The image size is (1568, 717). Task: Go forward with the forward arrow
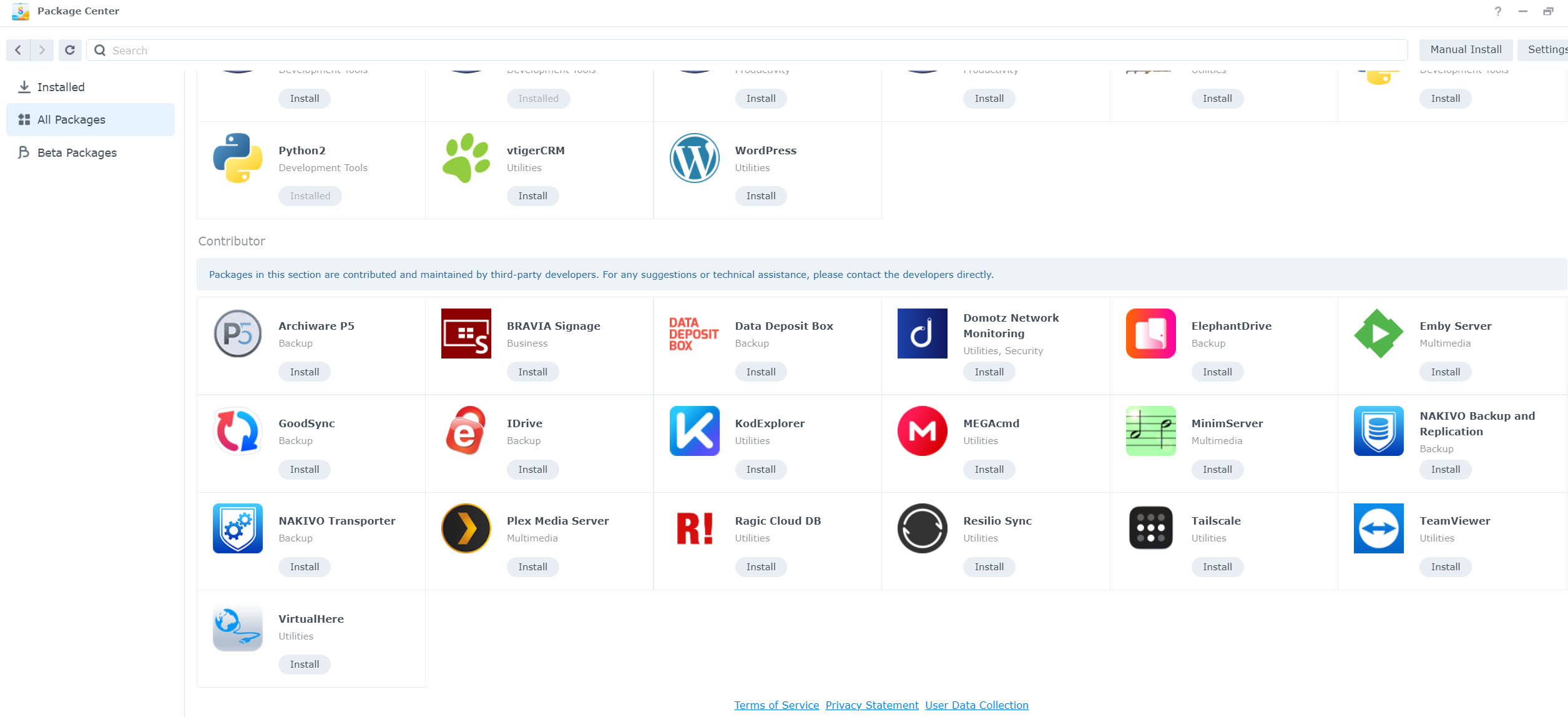[42, 50]
